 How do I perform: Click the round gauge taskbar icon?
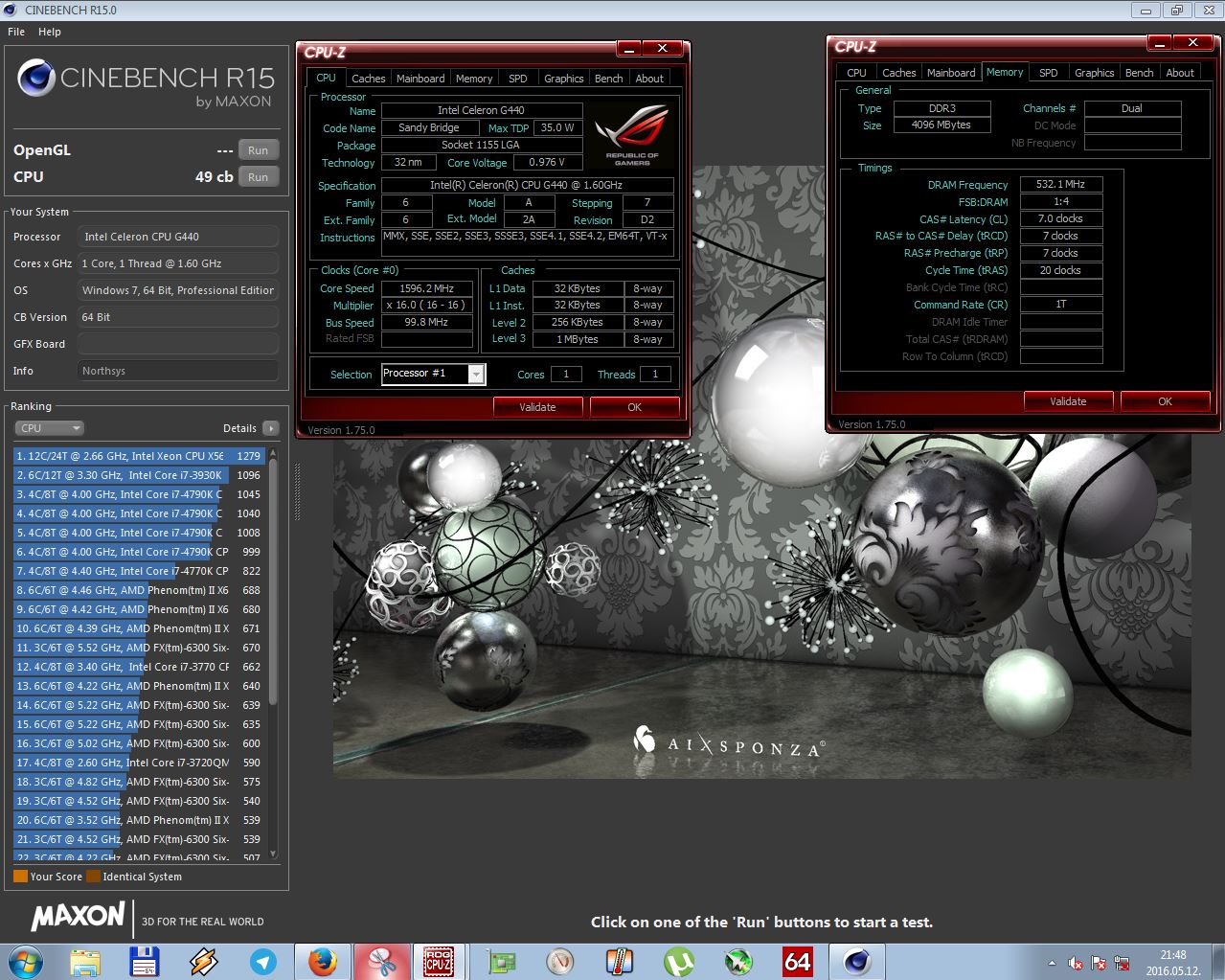[560, 961]
